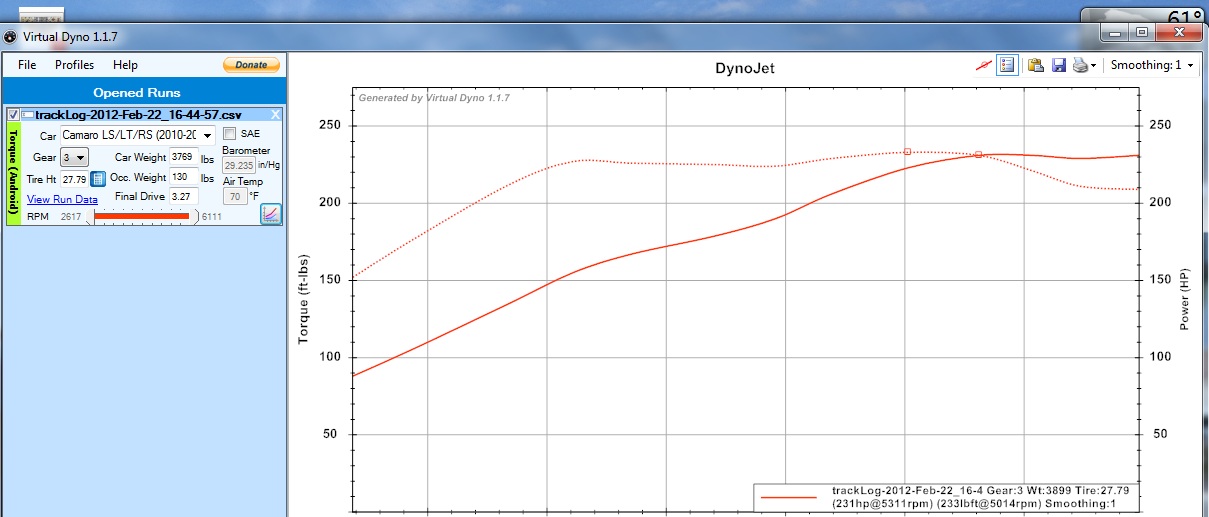Viewport: 1209px width, 517px height.
Task: Click the peak torque marker on graph
Action: [x=907, y=152]
